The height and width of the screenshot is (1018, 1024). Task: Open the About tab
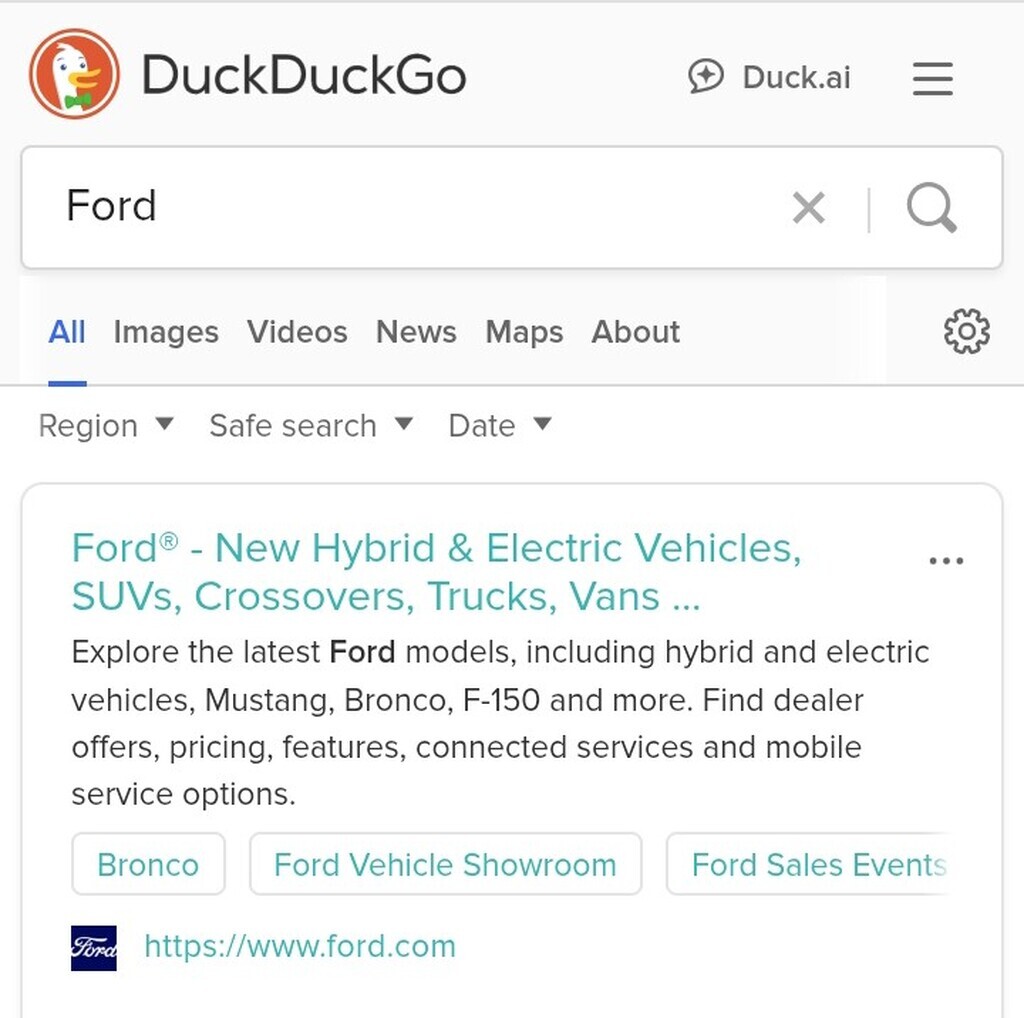(635, 332)
